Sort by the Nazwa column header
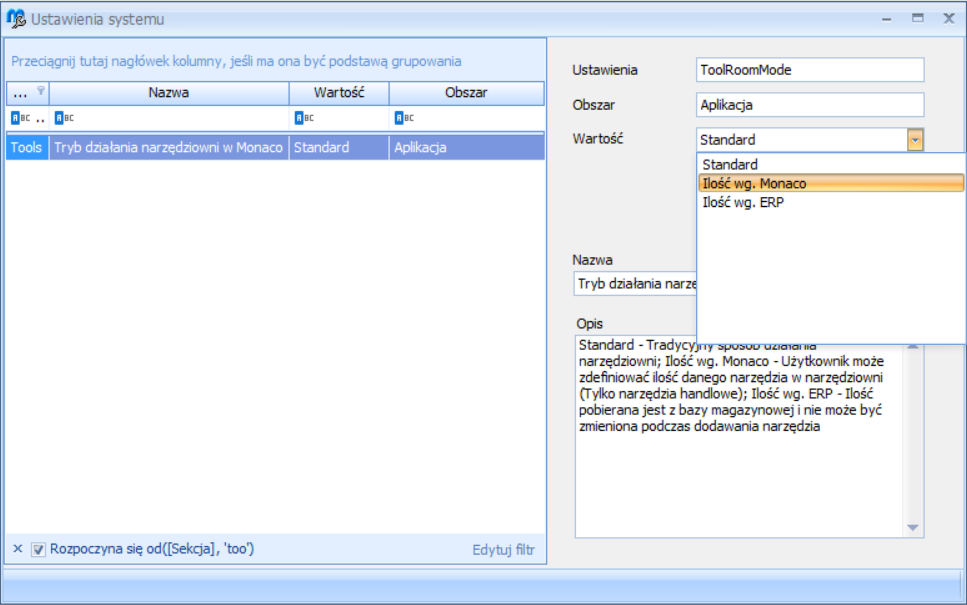The width and height of the screenshot is (967, 605). click(168, 93)
